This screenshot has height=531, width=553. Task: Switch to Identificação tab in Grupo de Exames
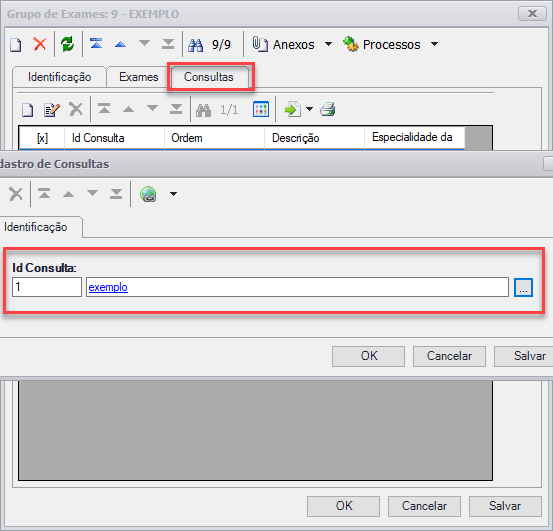59,77
